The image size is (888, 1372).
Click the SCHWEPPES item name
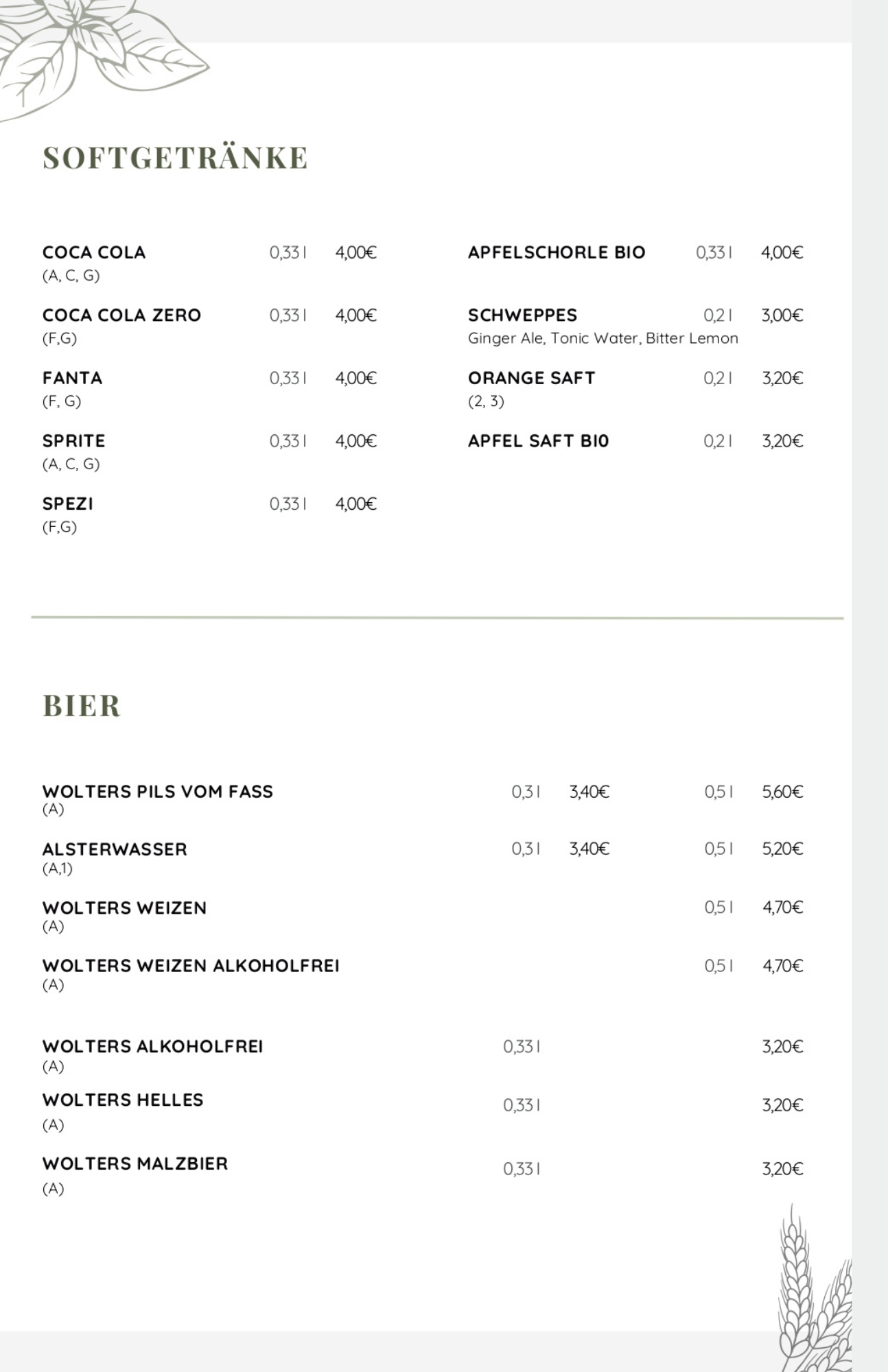[x=522, y=316]
